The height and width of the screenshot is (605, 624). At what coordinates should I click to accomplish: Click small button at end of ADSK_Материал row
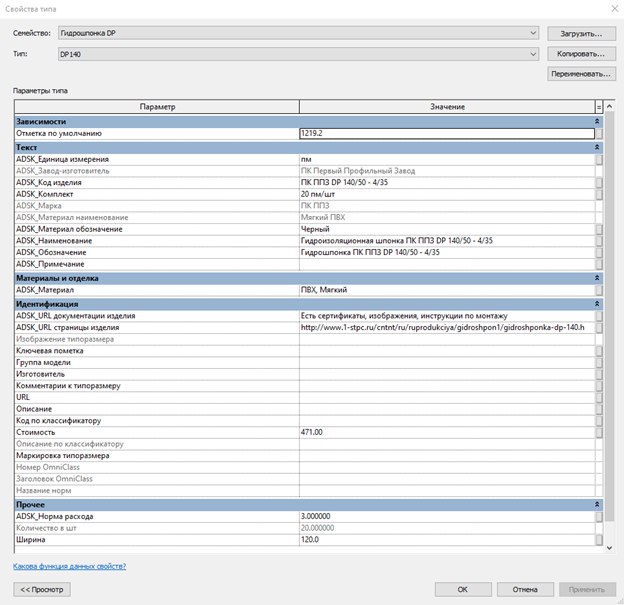coord(599,290)
